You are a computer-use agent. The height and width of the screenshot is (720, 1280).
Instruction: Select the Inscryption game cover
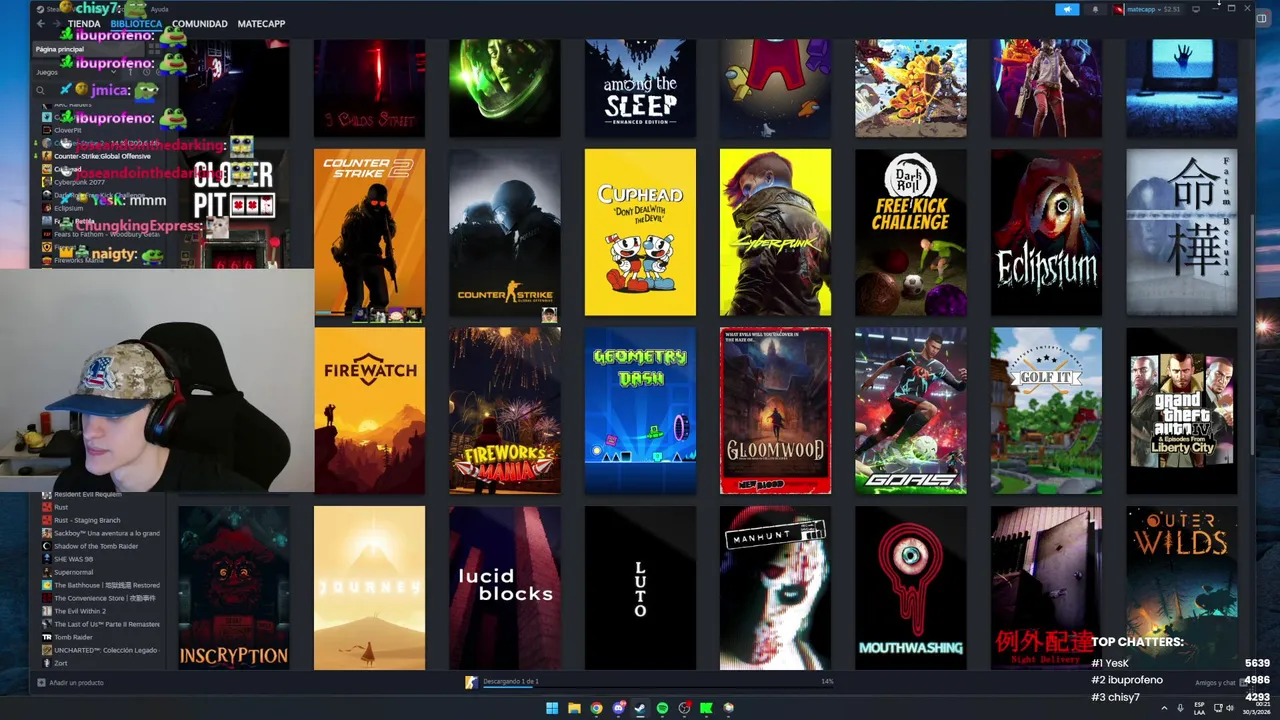pyautogui.click(x=234, y=588)
